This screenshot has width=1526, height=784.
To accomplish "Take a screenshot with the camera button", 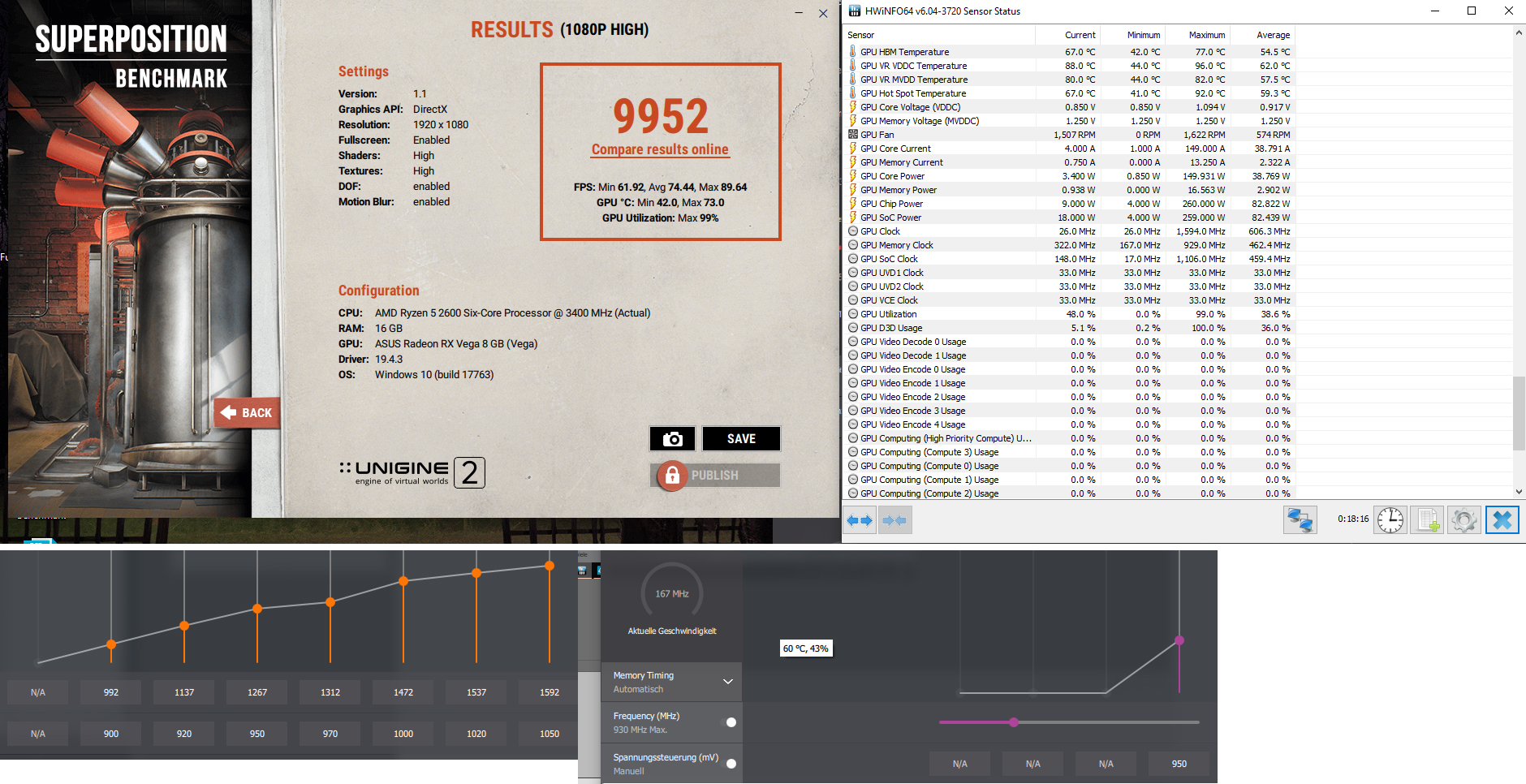I will point(672,439).
